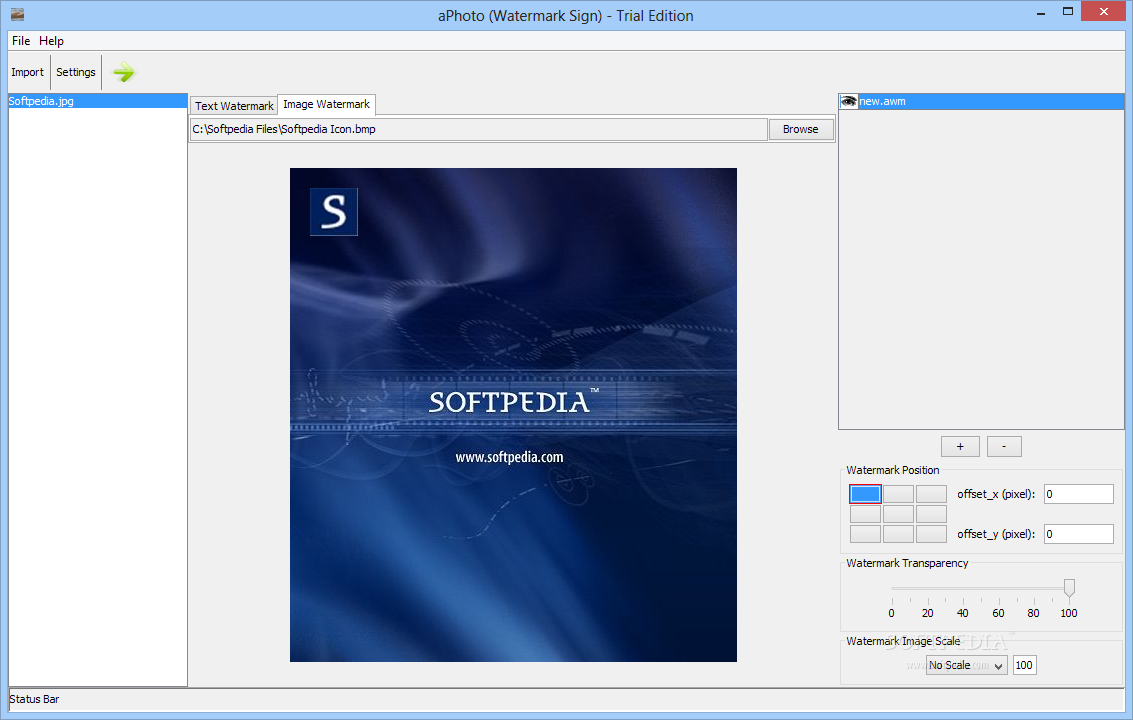
Task: Close the aPhoto window
Action: point(1103,12)
